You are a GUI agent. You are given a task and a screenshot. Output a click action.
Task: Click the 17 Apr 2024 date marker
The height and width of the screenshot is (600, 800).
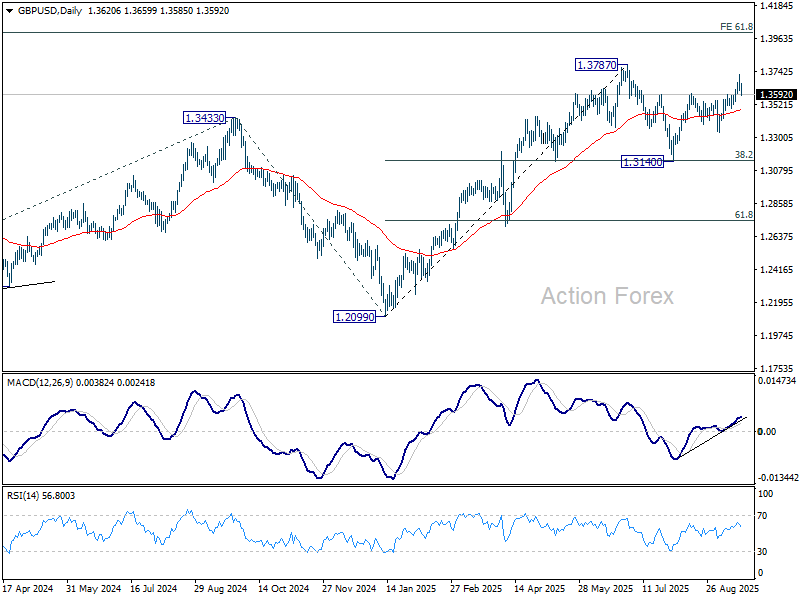pos(26,590)
